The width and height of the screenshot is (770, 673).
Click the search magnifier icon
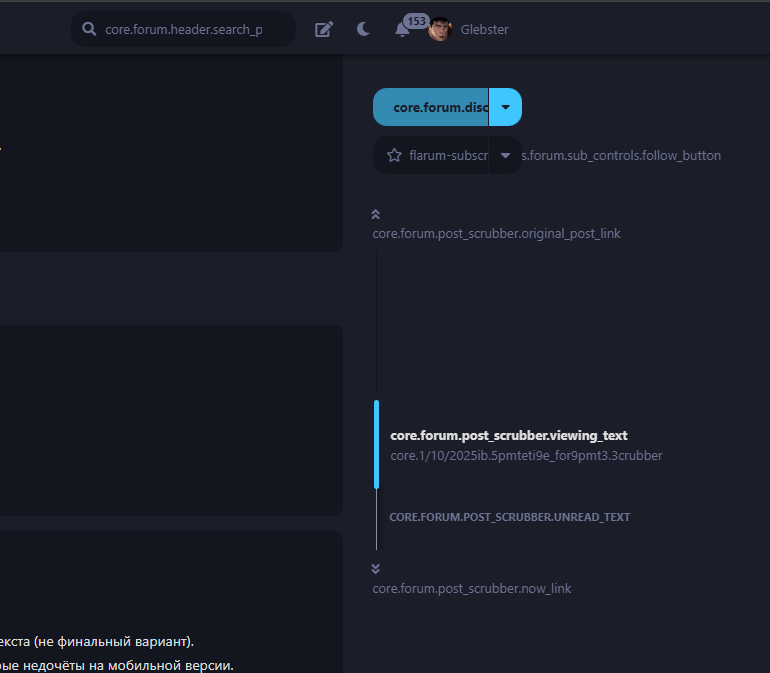pos(89,29)
